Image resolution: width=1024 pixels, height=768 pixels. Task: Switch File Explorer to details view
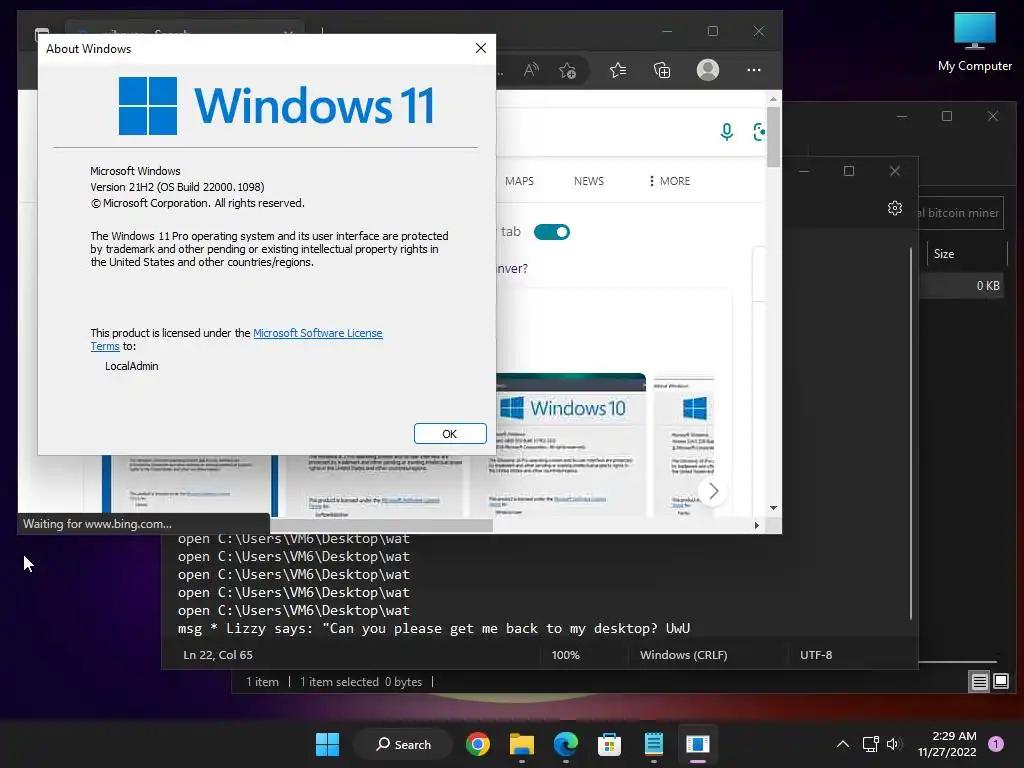point(979,682)
